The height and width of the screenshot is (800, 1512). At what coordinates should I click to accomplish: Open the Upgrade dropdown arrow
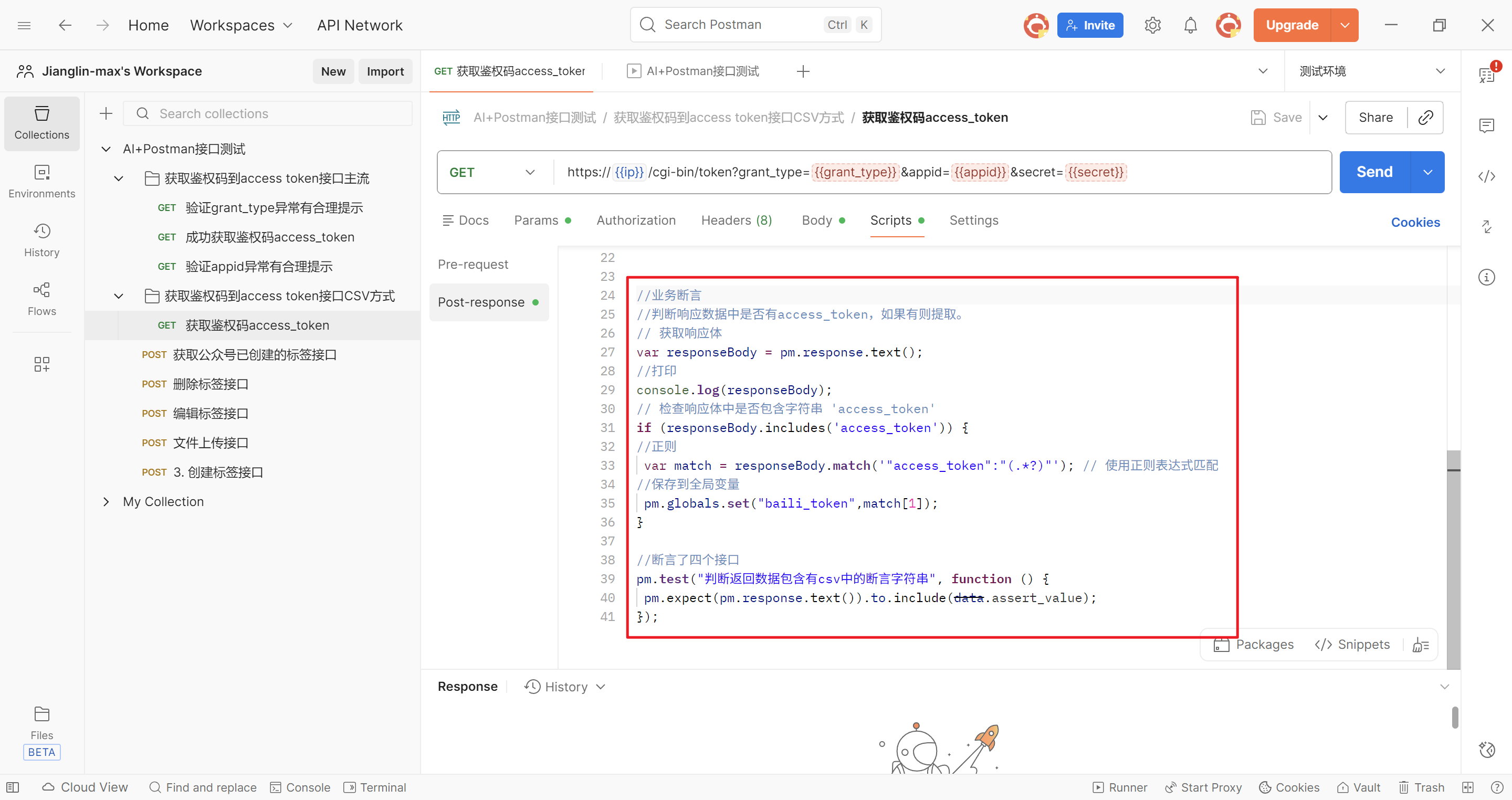1344,25
